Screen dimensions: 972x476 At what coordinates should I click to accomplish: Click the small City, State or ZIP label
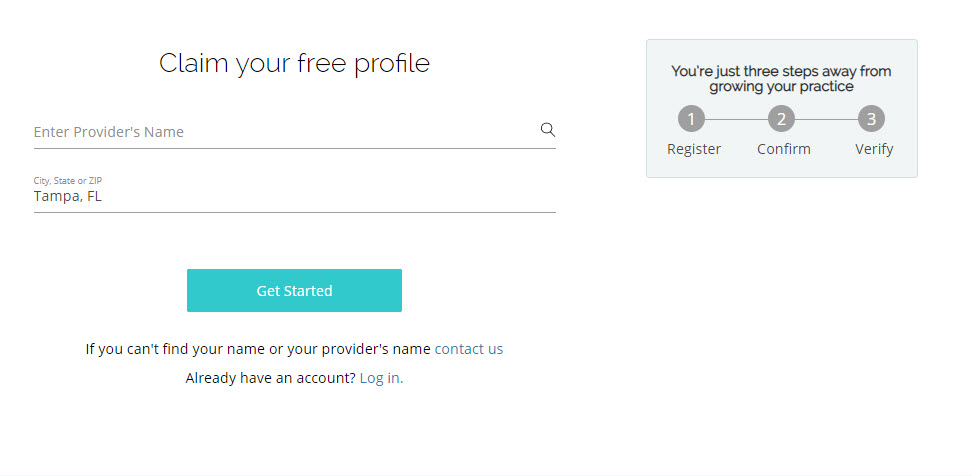pyautogui.click(x=68, y=181)
